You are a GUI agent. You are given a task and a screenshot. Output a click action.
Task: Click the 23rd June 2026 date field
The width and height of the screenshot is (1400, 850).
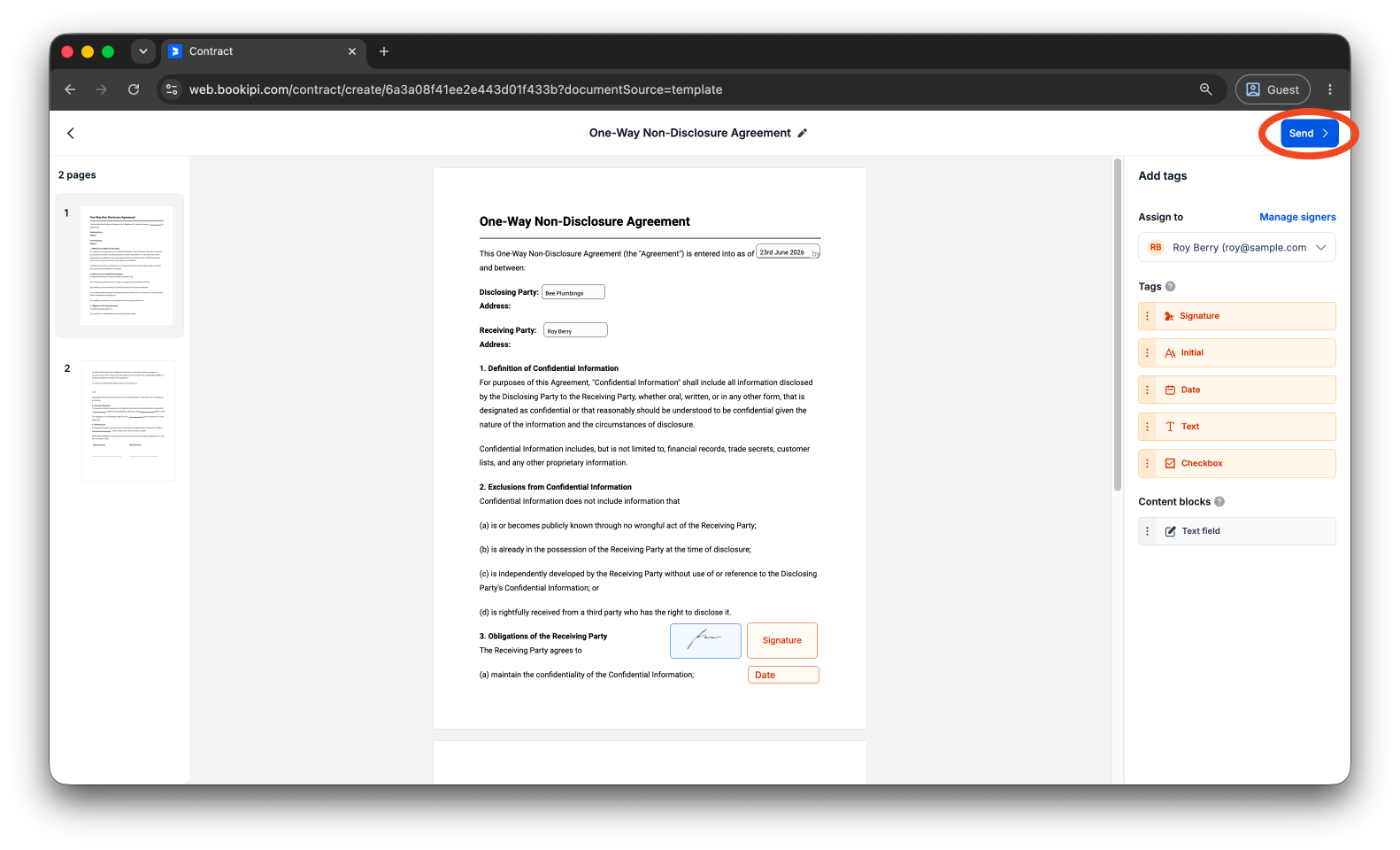(788, 252)
